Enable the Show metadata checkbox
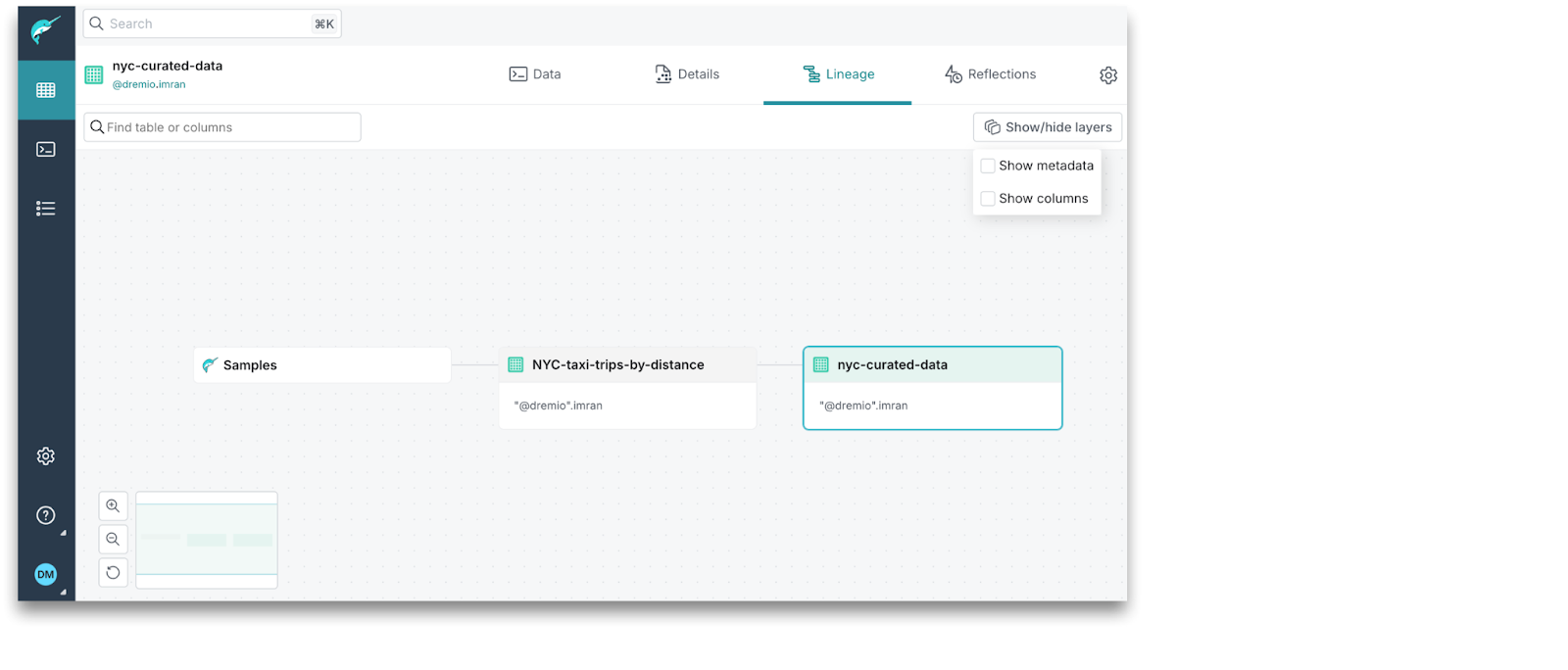This screenshot has width=1568, height=670. point(988,166)
